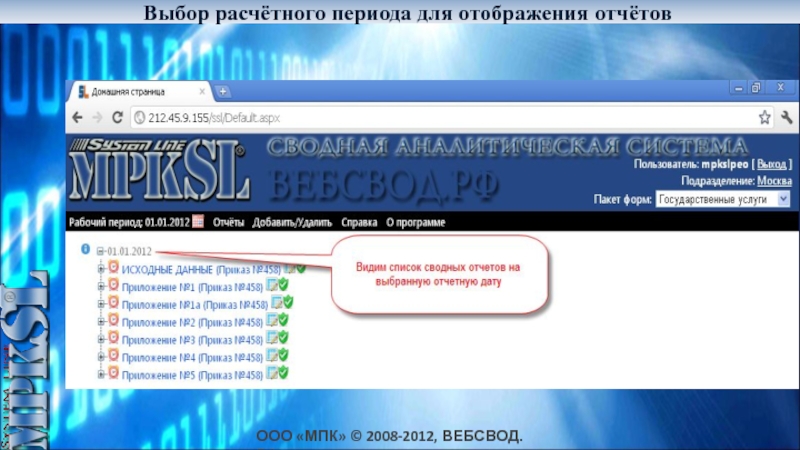
Task: Click the blue info icon beside the date tree
Action: pyautogui.click(x=85, y=249)
